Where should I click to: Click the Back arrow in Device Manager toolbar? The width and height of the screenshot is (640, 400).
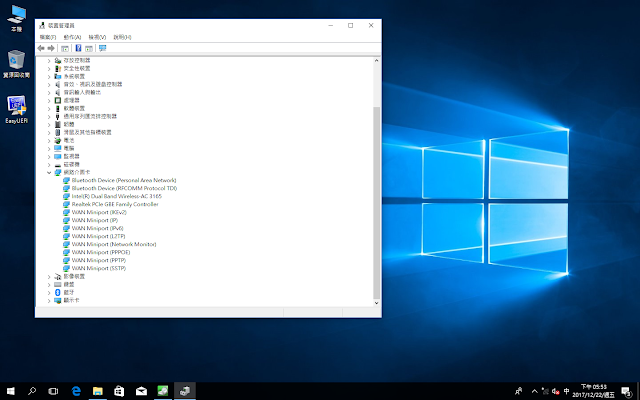click(x=41, y=48)
